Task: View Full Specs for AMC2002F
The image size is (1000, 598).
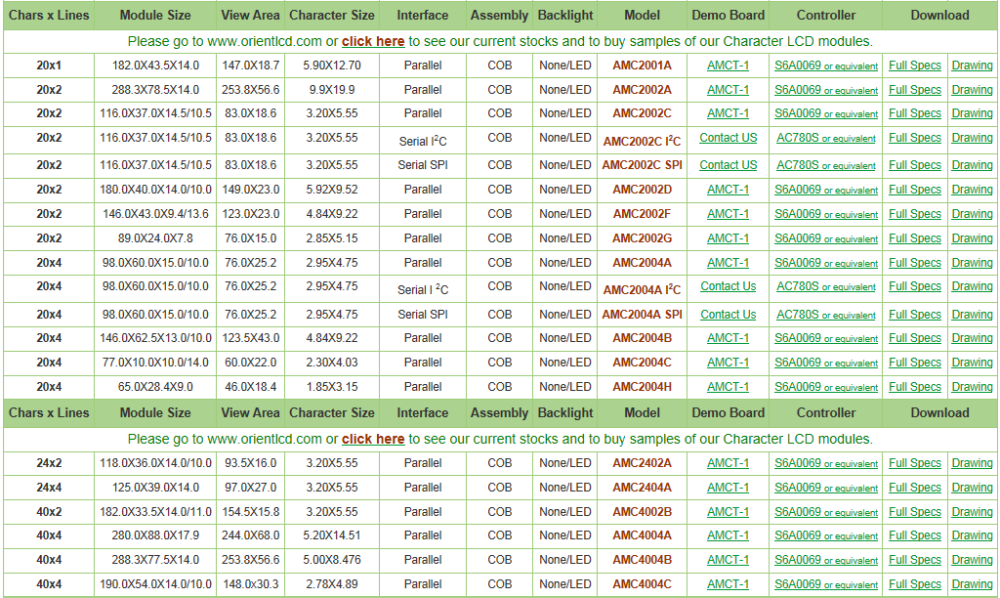Action: [x=914, y=214]
